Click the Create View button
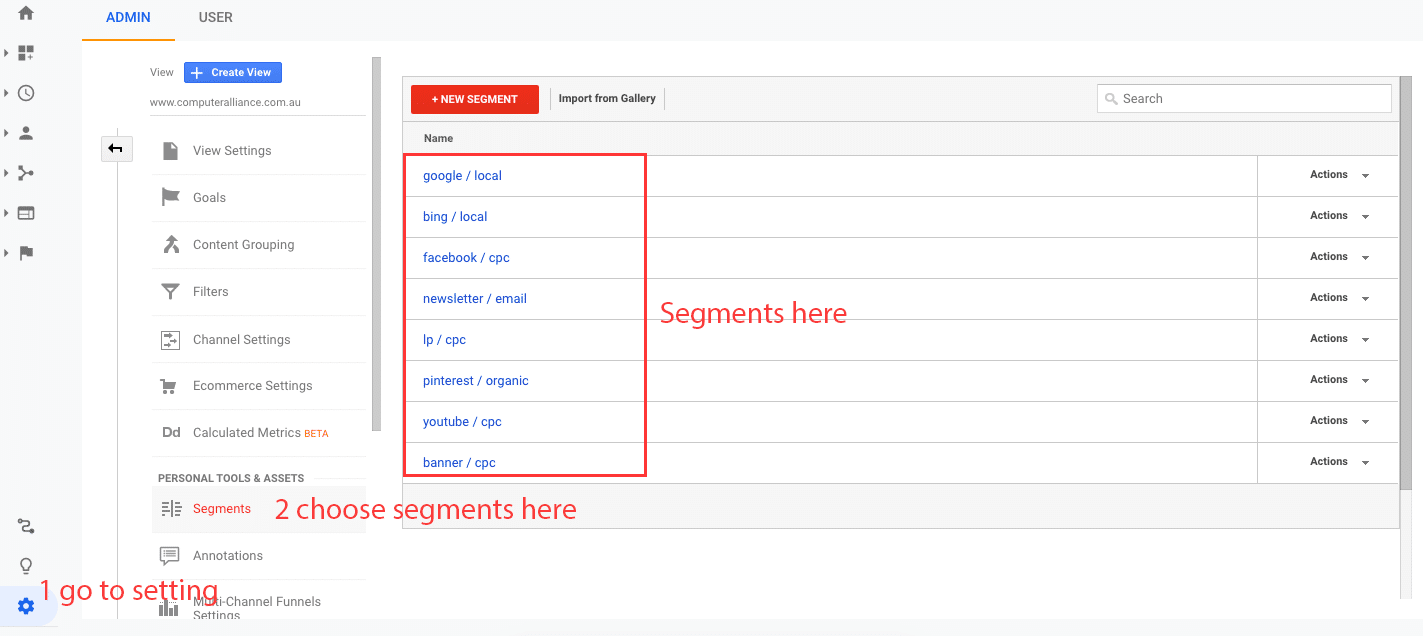 point(233,72)
